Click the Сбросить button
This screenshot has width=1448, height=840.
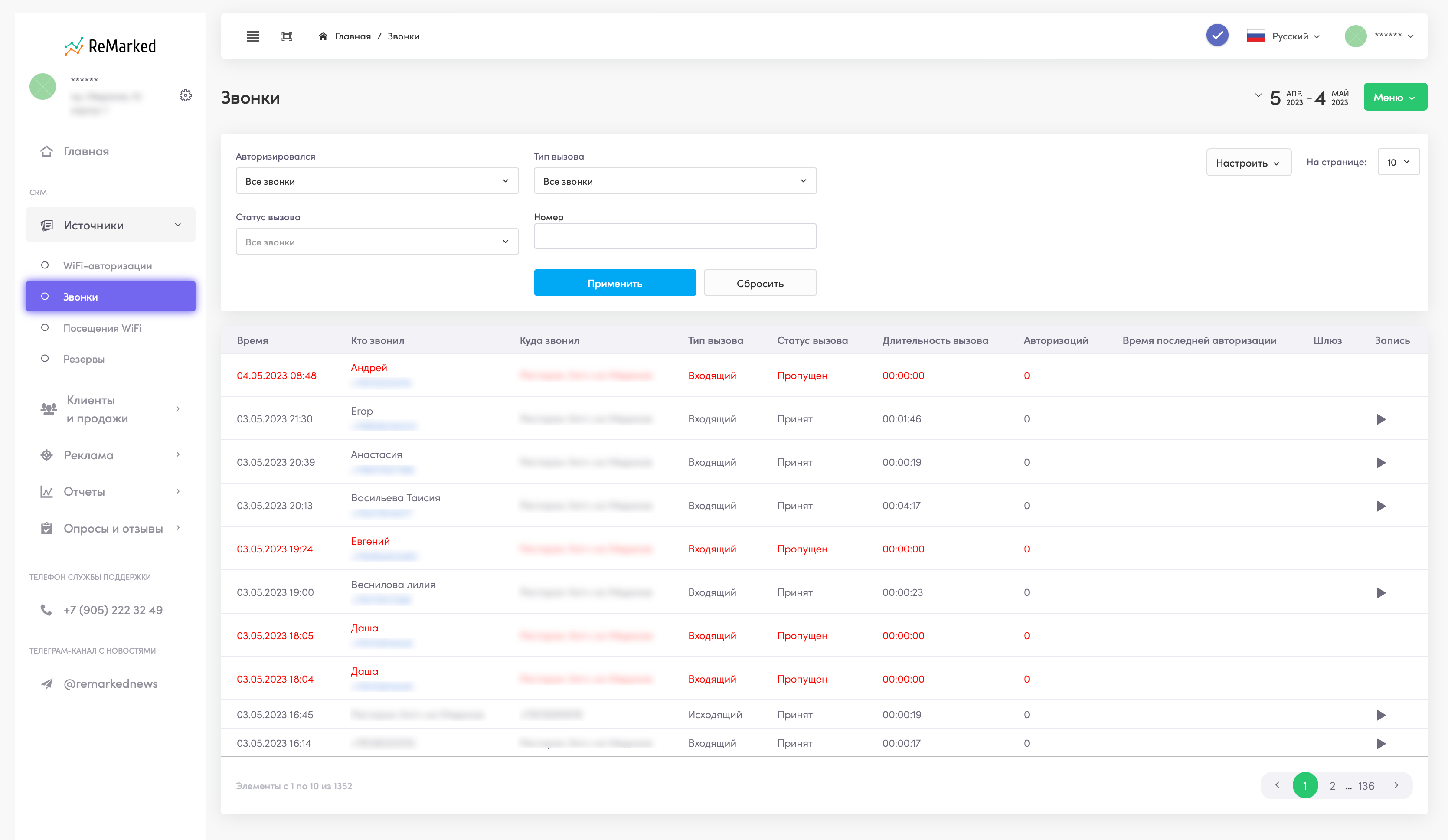(x=760, y=283)
